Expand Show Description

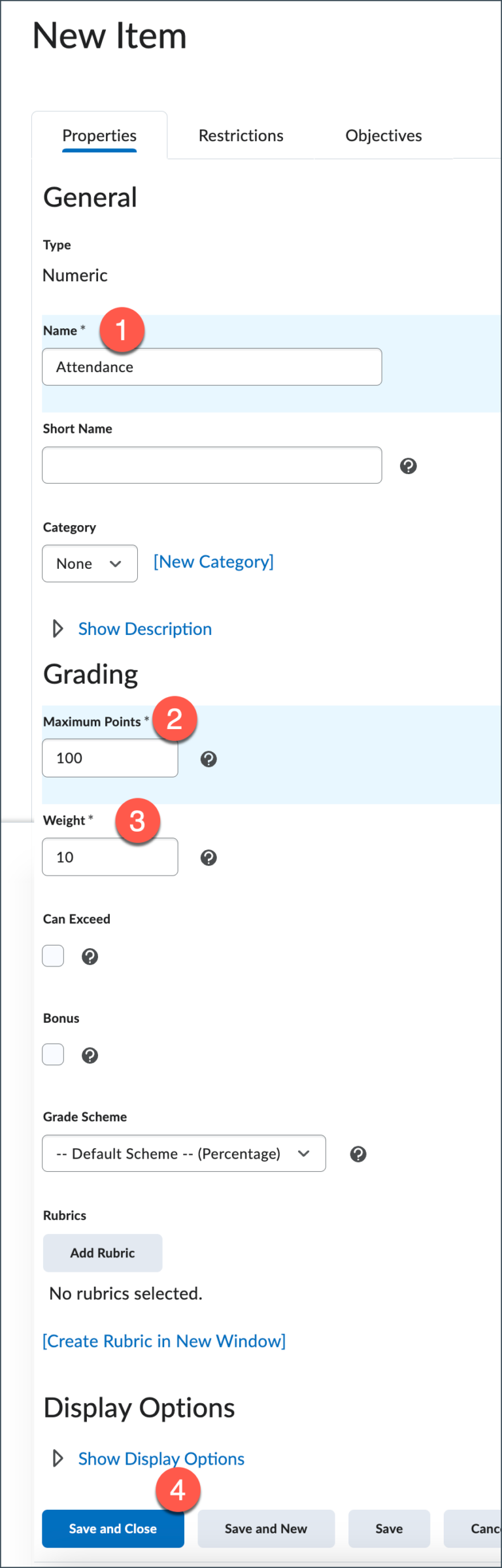[144, 628]
